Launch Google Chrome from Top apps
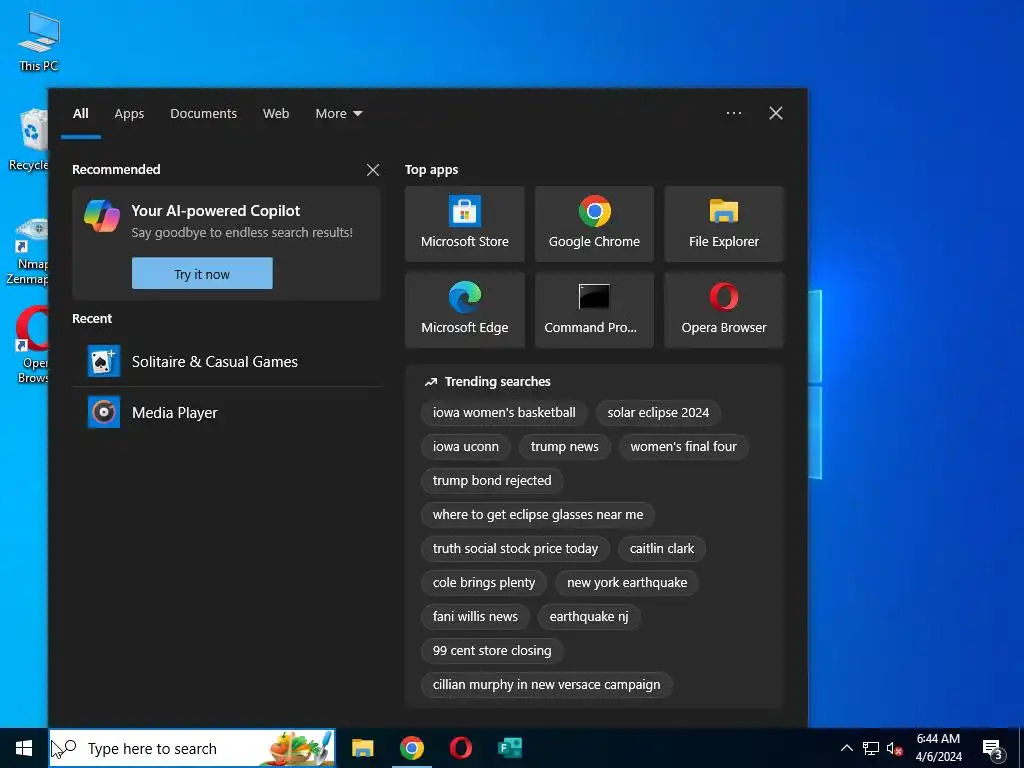The height and width of the screenshot is (768, 1024). [594, 224]
